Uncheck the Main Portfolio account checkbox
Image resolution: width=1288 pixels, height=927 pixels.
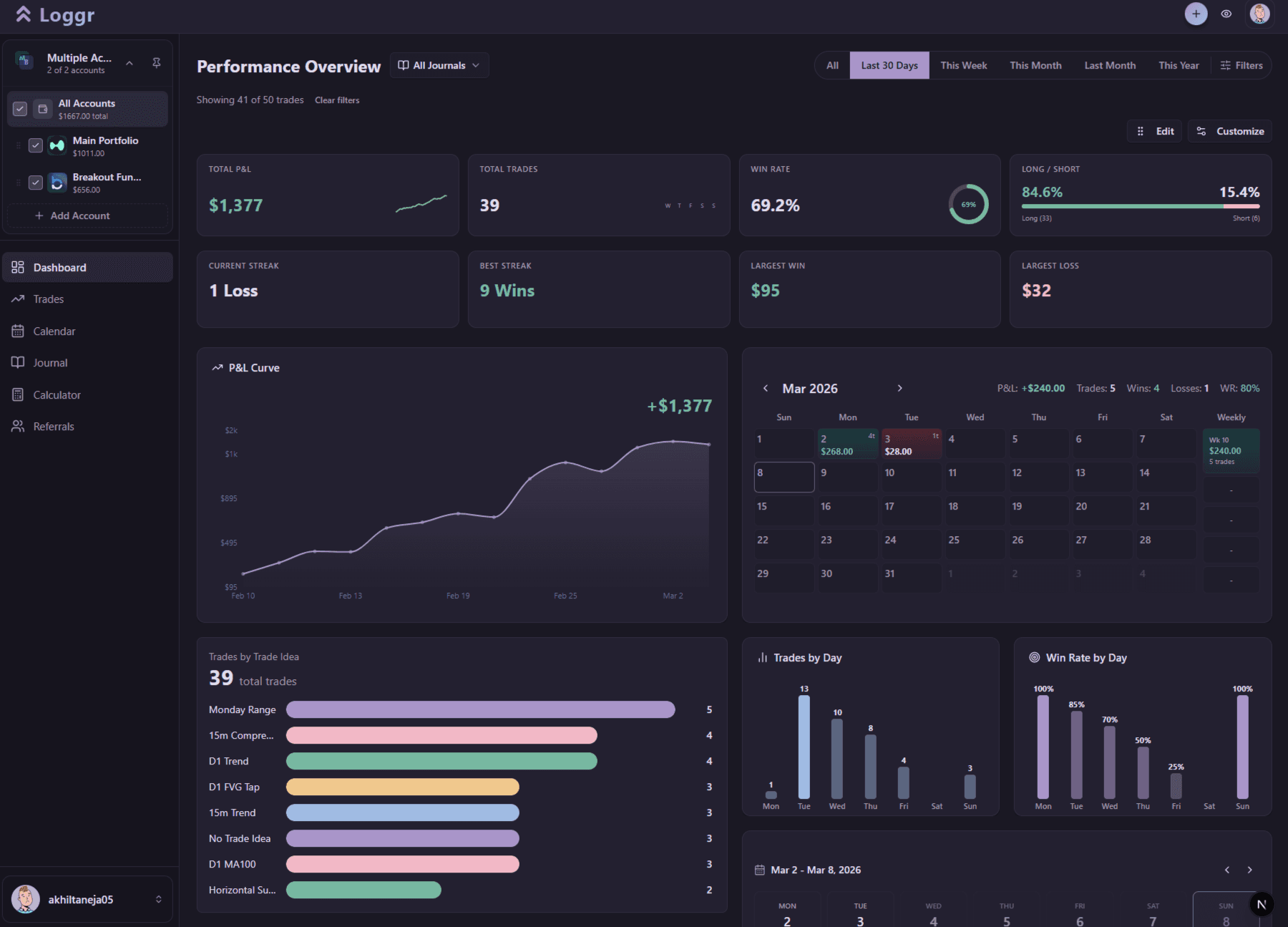(x=36, y=145)
